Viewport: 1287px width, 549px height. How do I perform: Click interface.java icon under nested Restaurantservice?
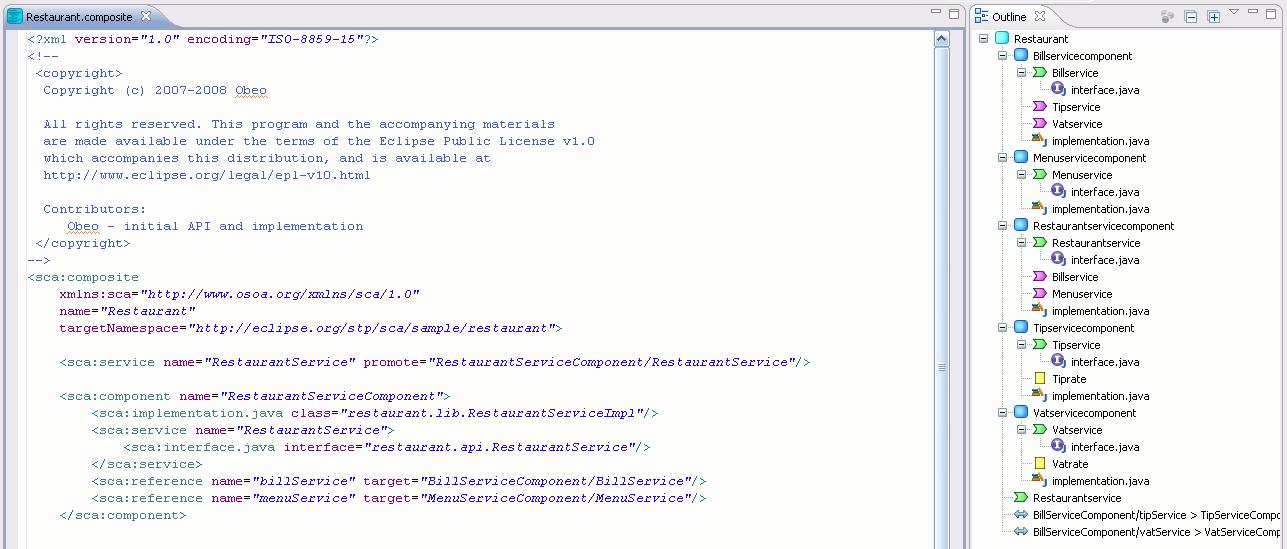point(1058,260)
